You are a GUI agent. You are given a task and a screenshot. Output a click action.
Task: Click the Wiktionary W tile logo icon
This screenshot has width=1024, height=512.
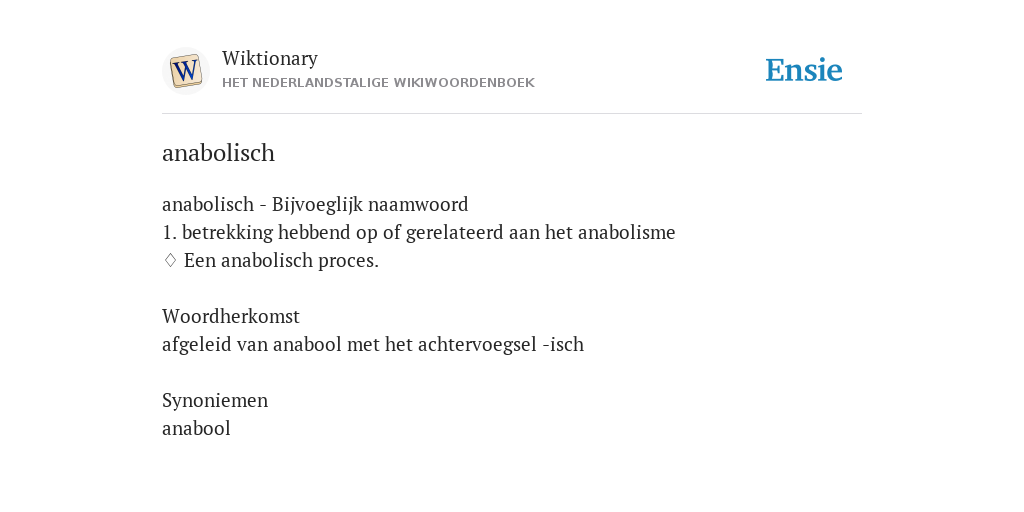tap(185, 71)
